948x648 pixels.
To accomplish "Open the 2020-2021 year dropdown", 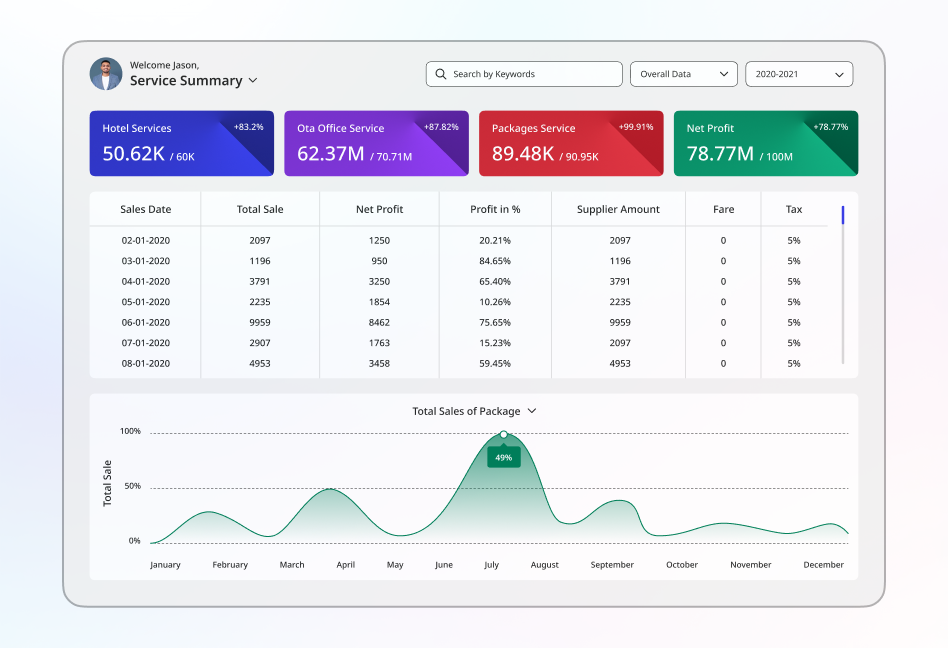I will [x=799, y=74].
